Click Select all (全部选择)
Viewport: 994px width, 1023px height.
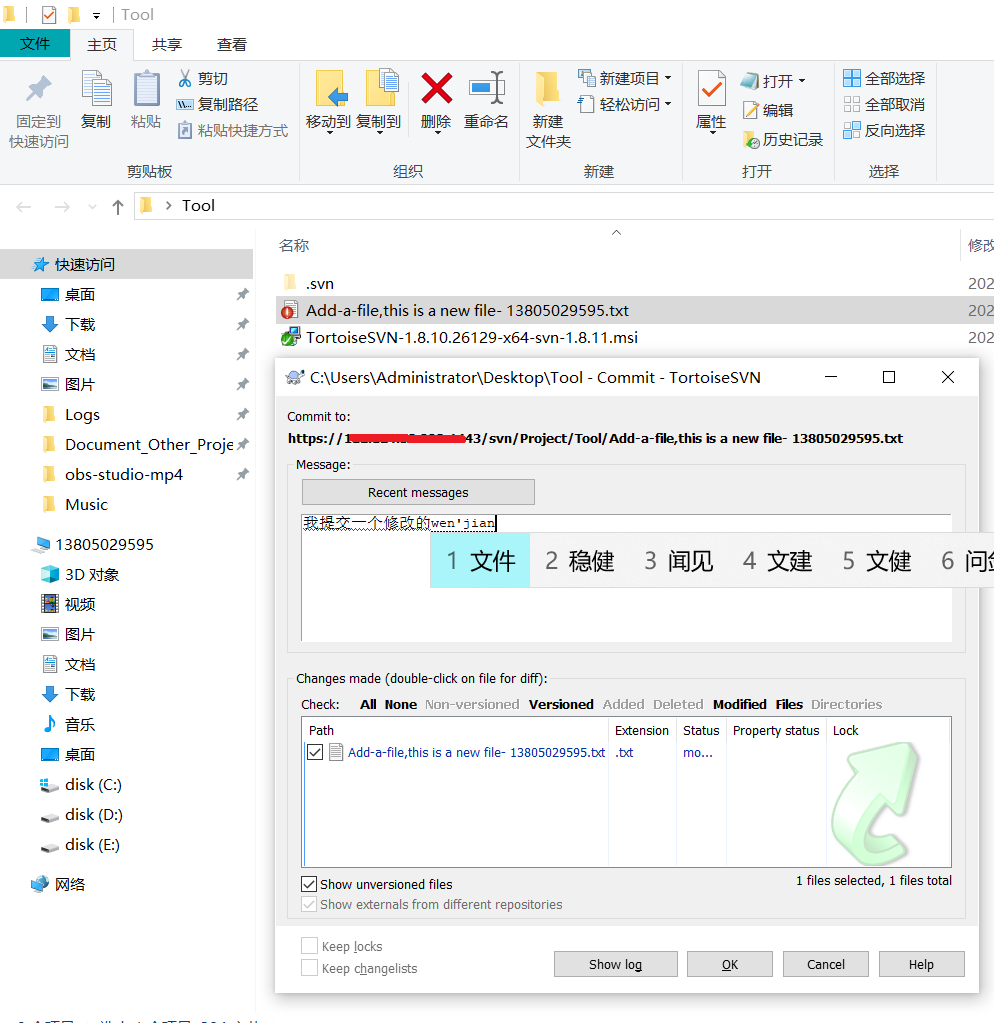click(x=884, y=78)
